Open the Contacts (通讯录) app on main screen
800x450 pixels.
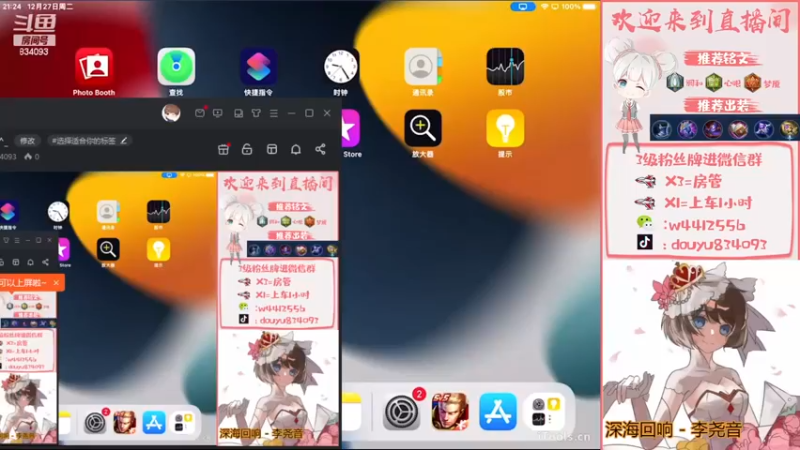tap(423, 67)
